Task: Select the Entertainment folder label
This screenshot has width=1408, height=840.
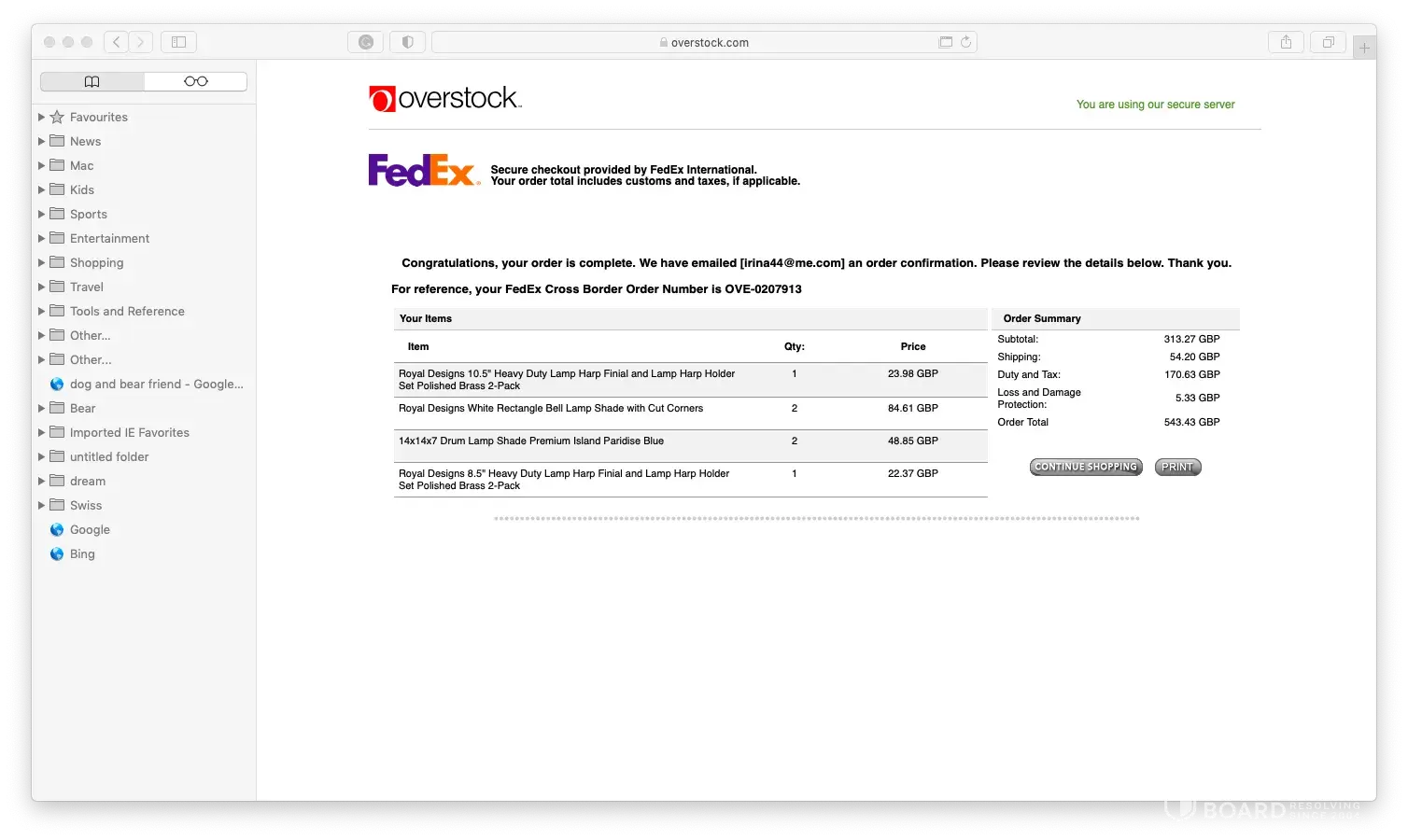Action: pyautogui.click(x=109, y=238)
